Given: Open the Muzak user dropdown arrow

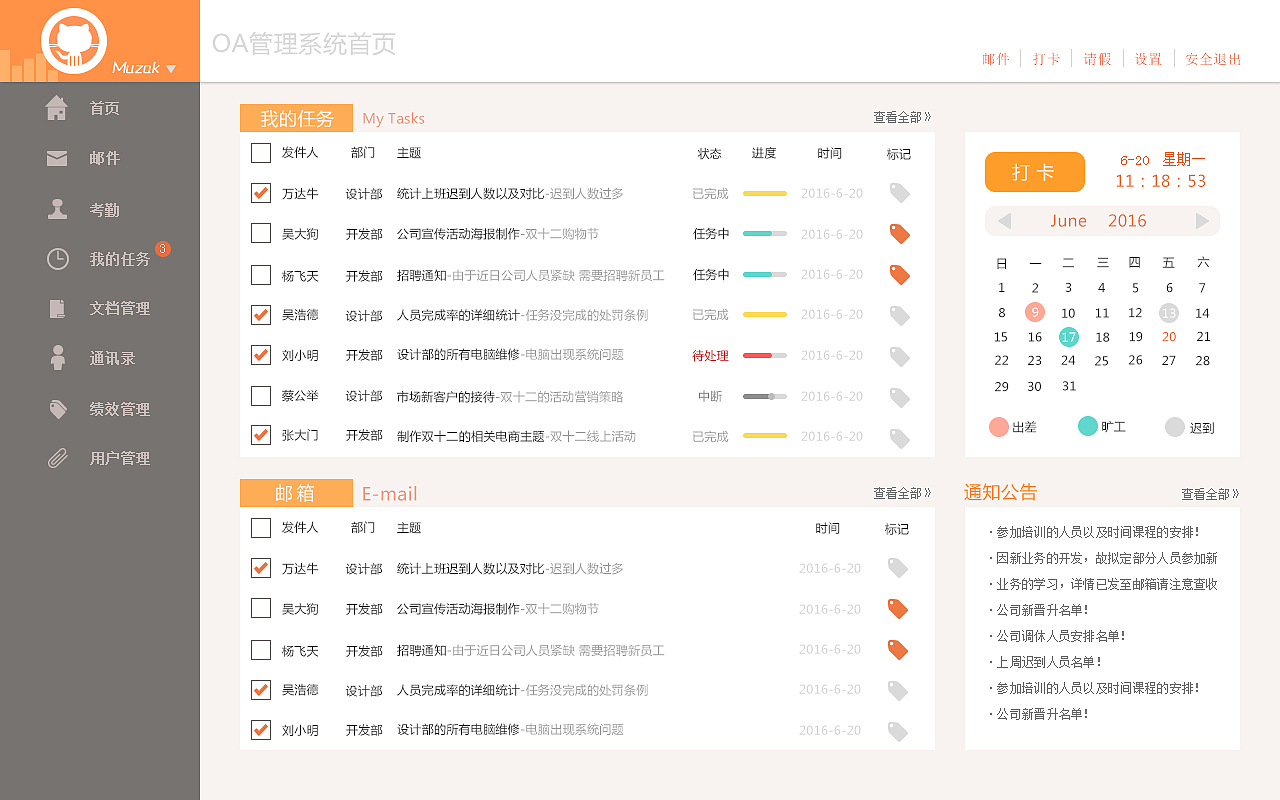Looking at the screenshot, I should click(x=171, y=69).
